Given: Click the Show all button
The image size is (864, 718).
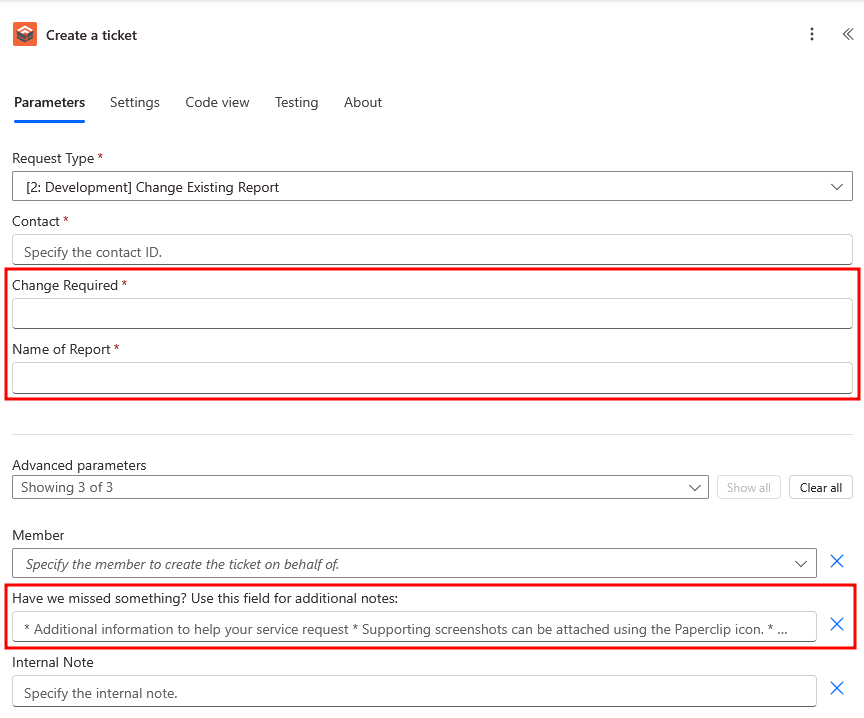Looking at the screenshot, I should (748, 488).
